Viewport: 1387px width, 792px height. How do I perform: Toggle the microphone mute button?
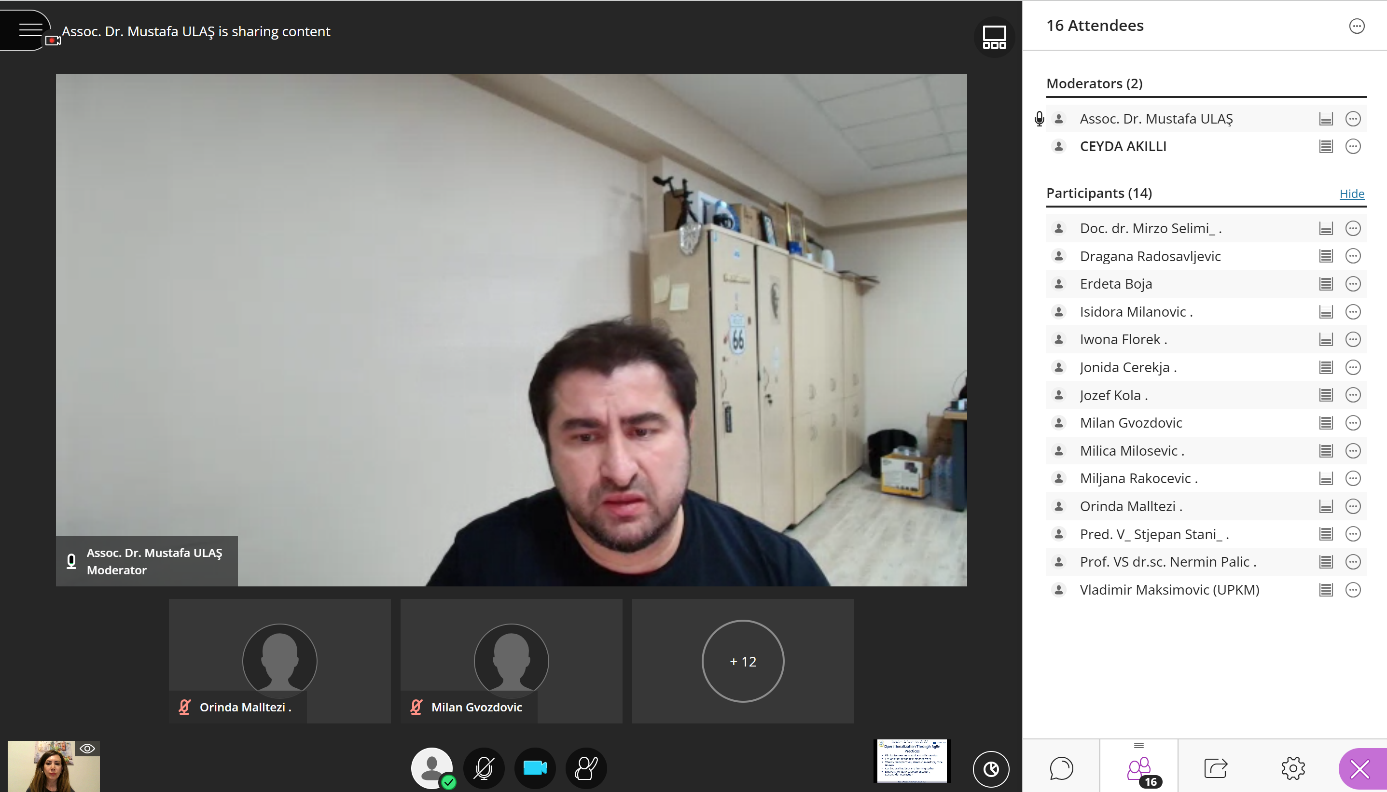coord(484,768)
